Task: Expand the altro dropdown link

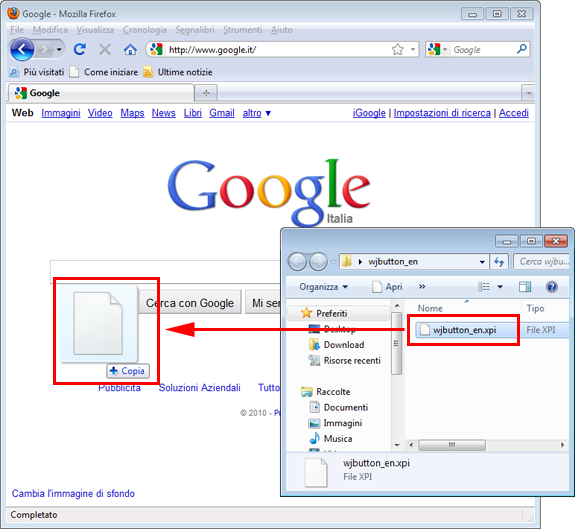Action: 257,113
